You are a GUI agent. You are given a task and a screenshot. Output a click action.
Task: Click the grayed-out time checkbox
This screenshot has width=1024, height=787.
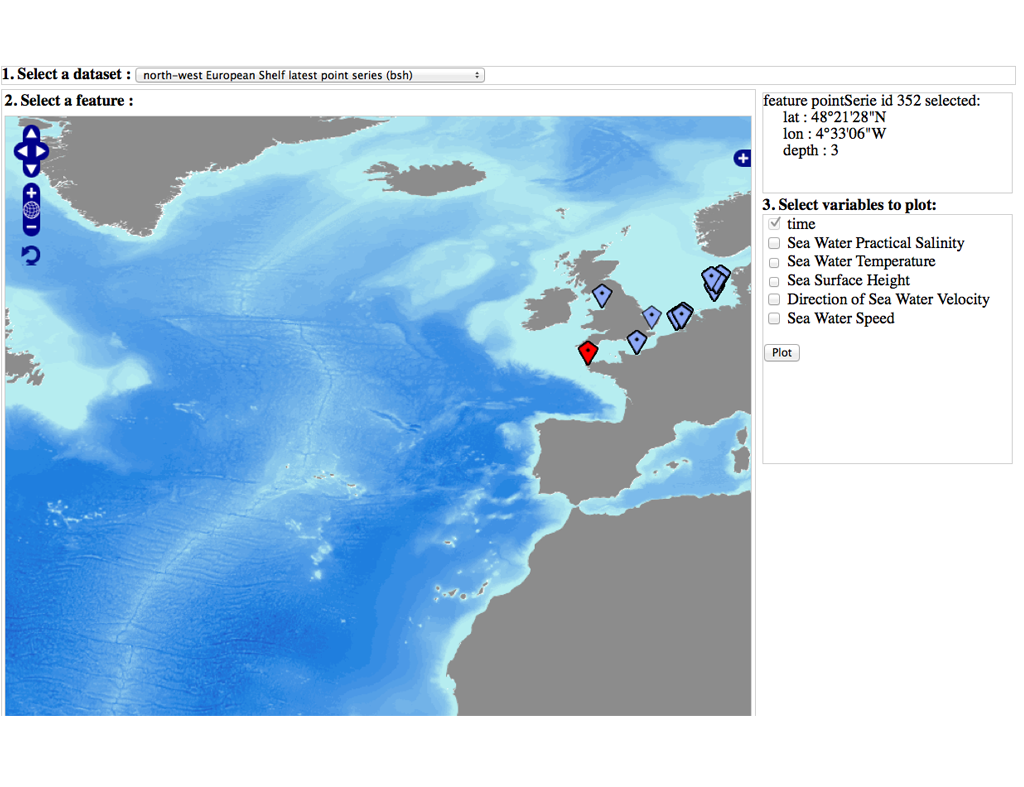click(x=774, y=224)
